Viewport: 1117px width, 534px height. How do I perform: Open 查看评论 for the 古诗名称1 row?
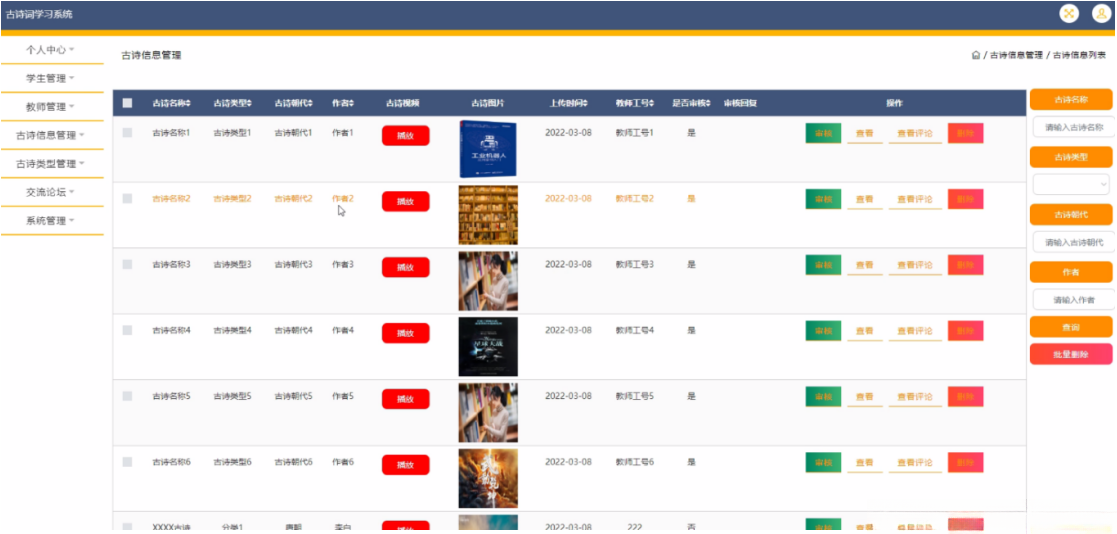tap(915, 133)
